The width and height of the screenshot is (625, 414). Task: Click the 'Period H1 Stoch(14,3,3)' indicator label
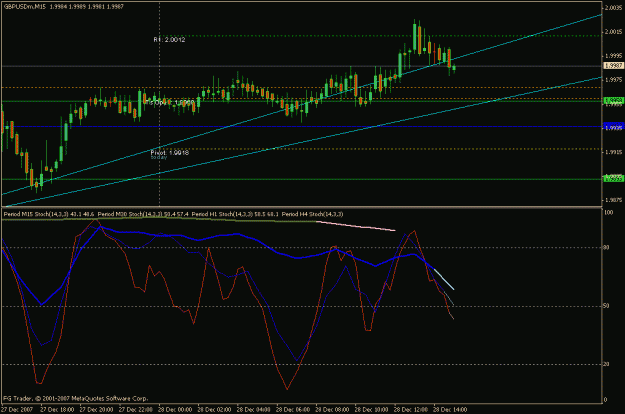click(x=222, y=214)
